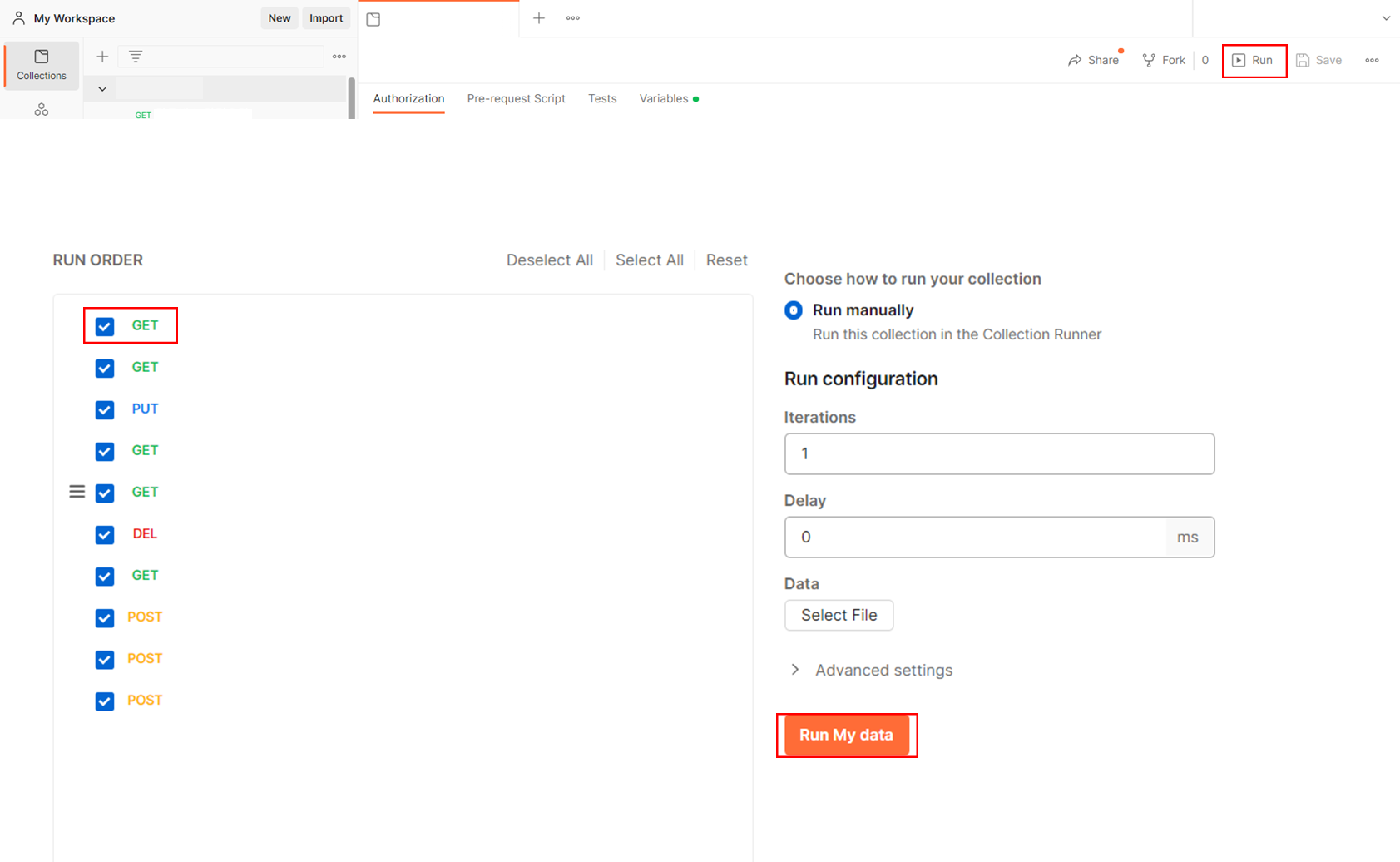Viewport: 1400px width, 862px height.
Task: Uncheck the first GET request checkbox
Action: (x=105, y=326)
